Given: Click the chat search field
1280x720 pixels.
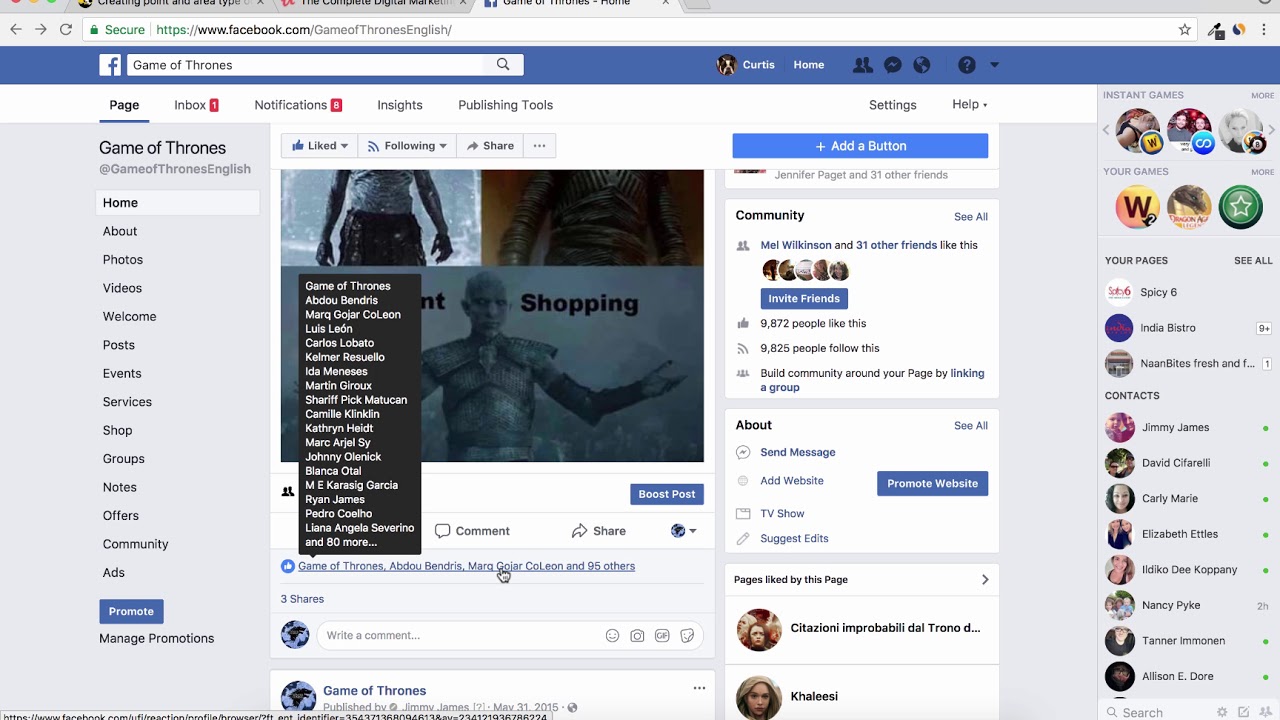Looking at the screenshot, I should pos(1155,712).
